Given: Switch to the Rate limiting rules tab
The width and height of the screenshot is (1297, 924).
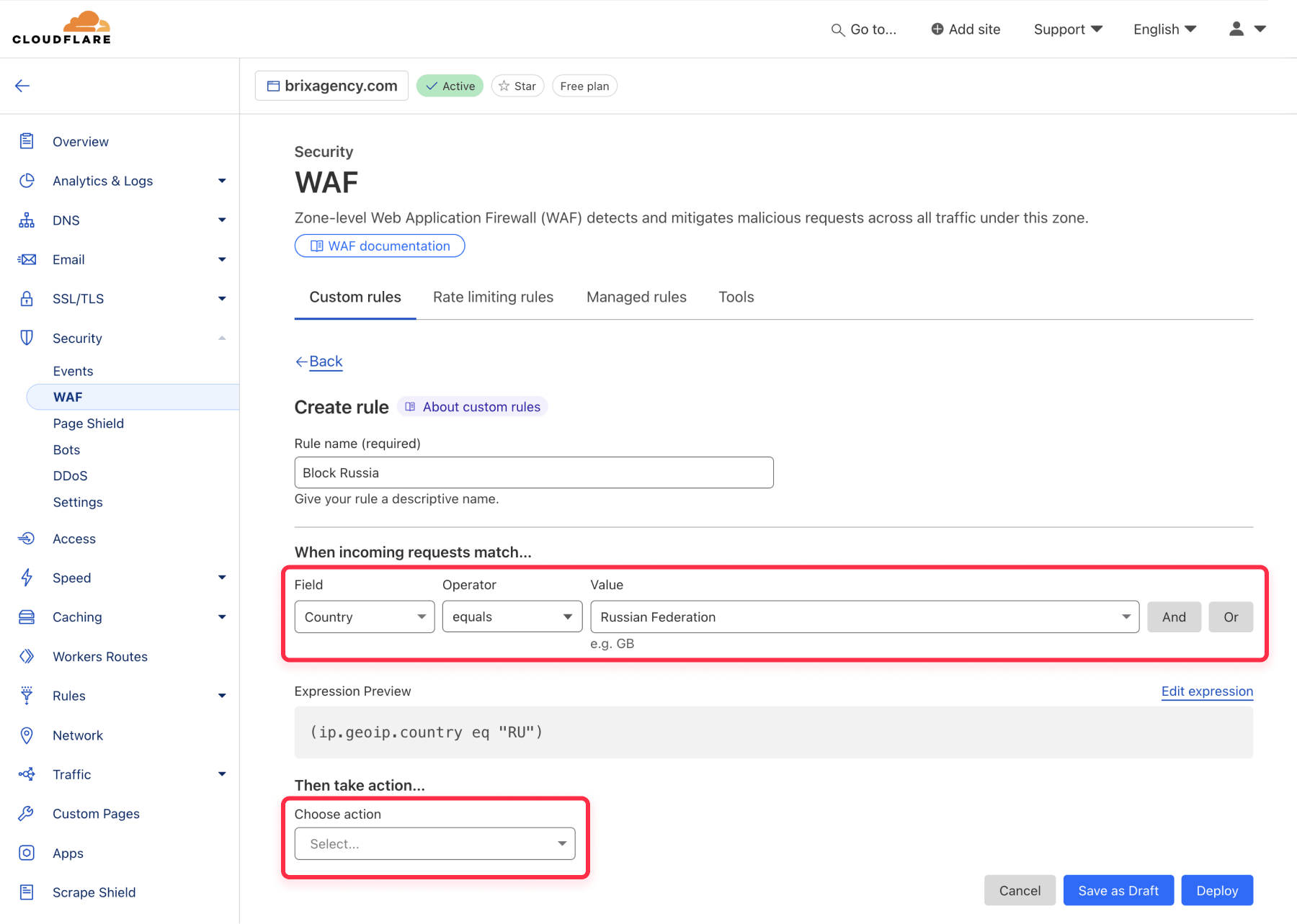Looking at the screenshot, I should (494, 297).
